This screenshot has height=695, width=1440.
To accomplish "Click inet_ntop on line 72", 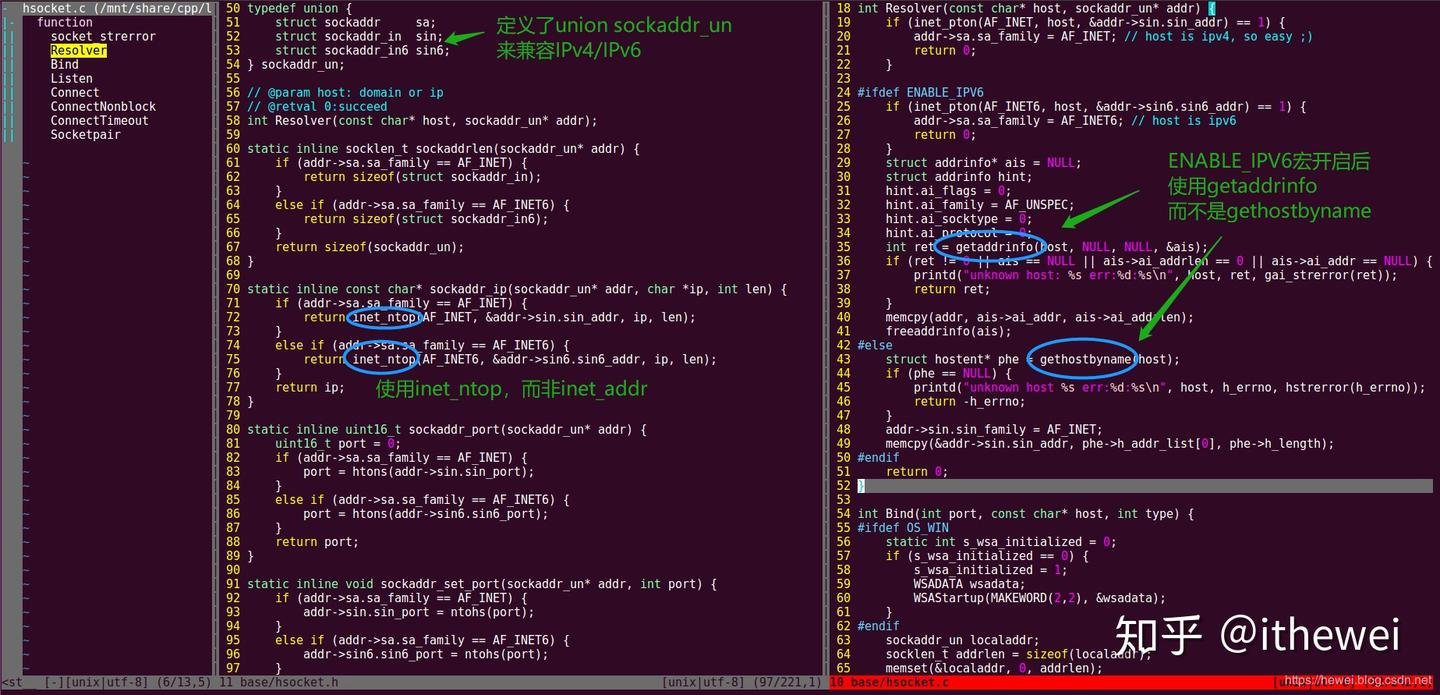I will coord(385,317).
